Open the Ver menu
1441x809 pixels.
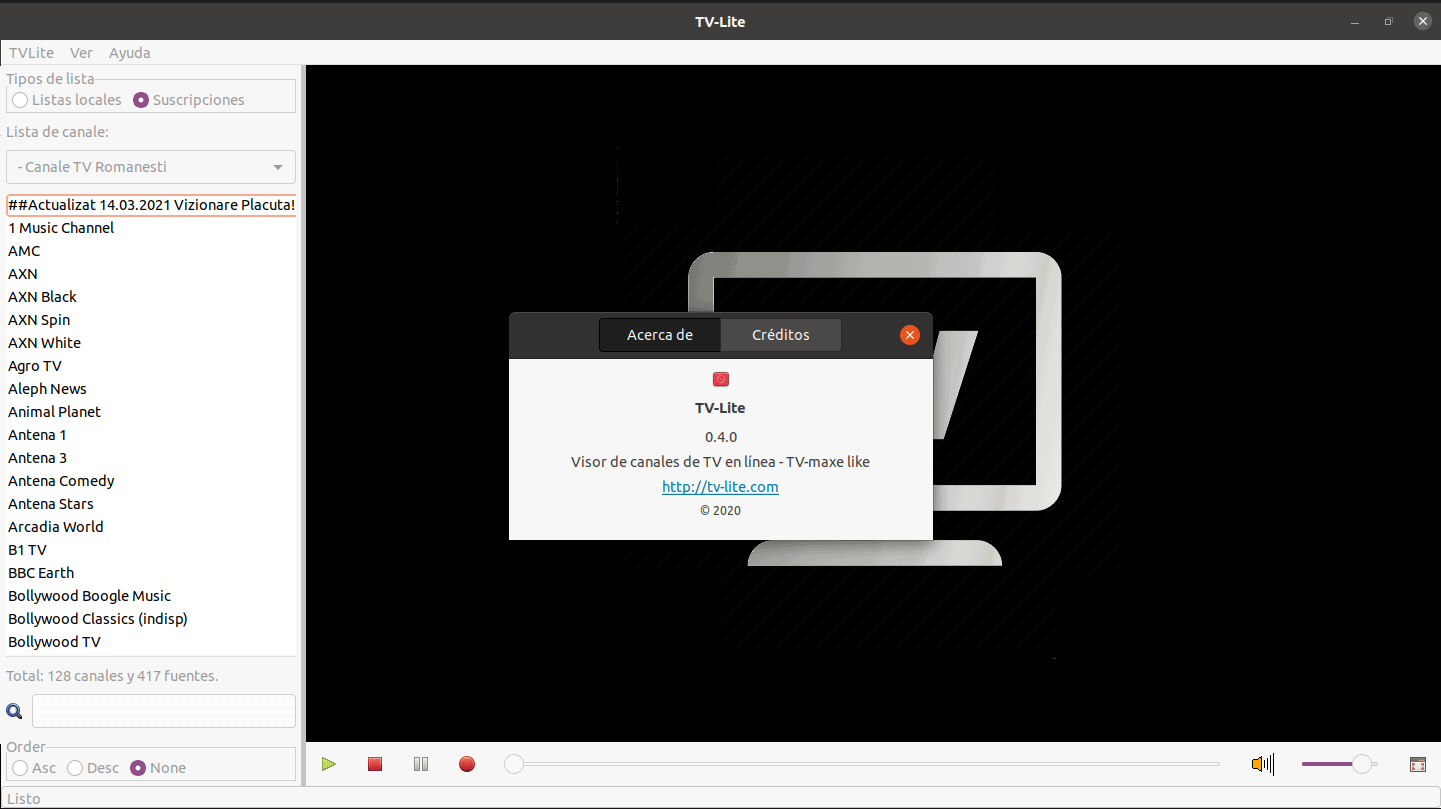click(81, 53)
